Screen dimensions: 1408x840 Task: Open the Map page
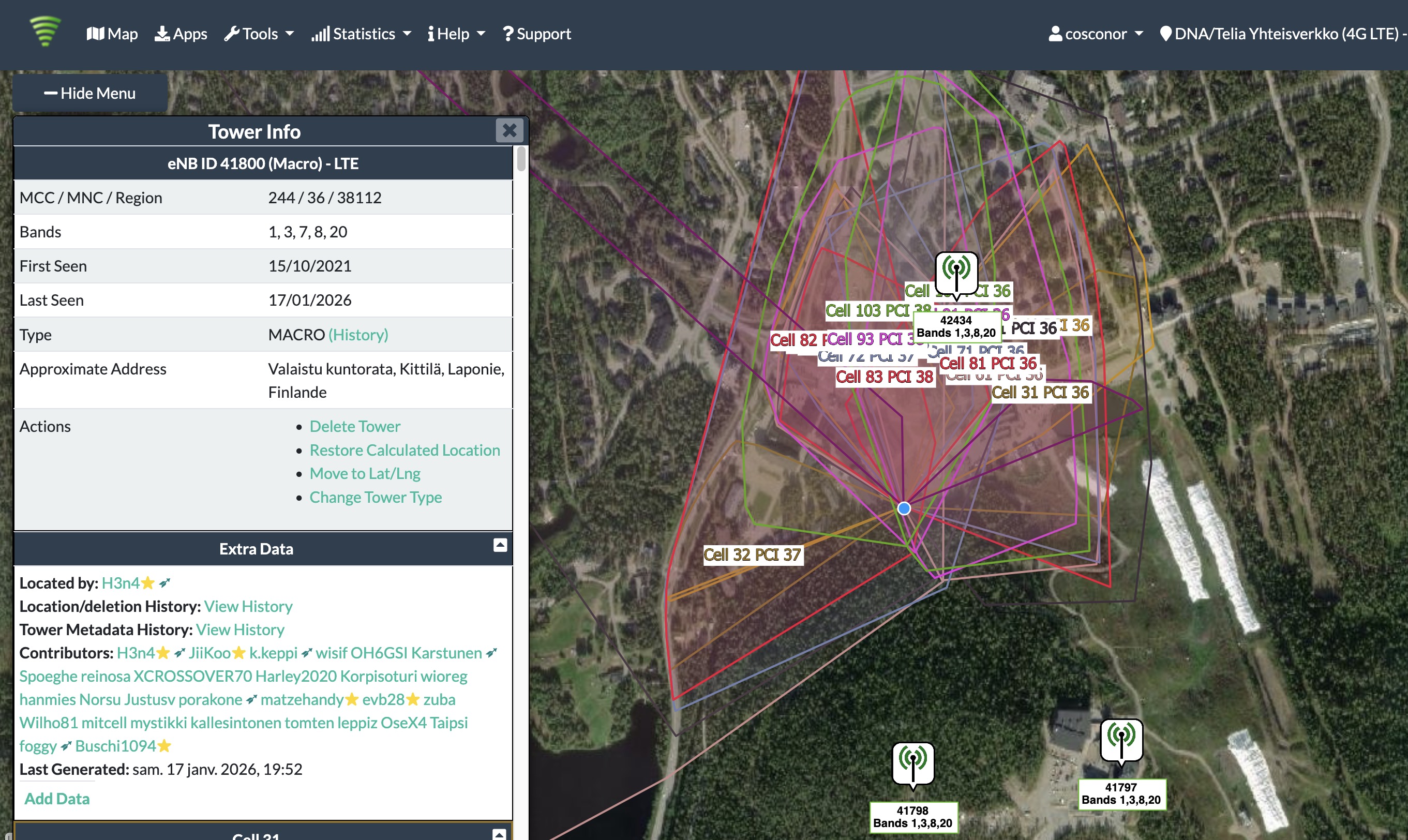[x=112, y=34]
